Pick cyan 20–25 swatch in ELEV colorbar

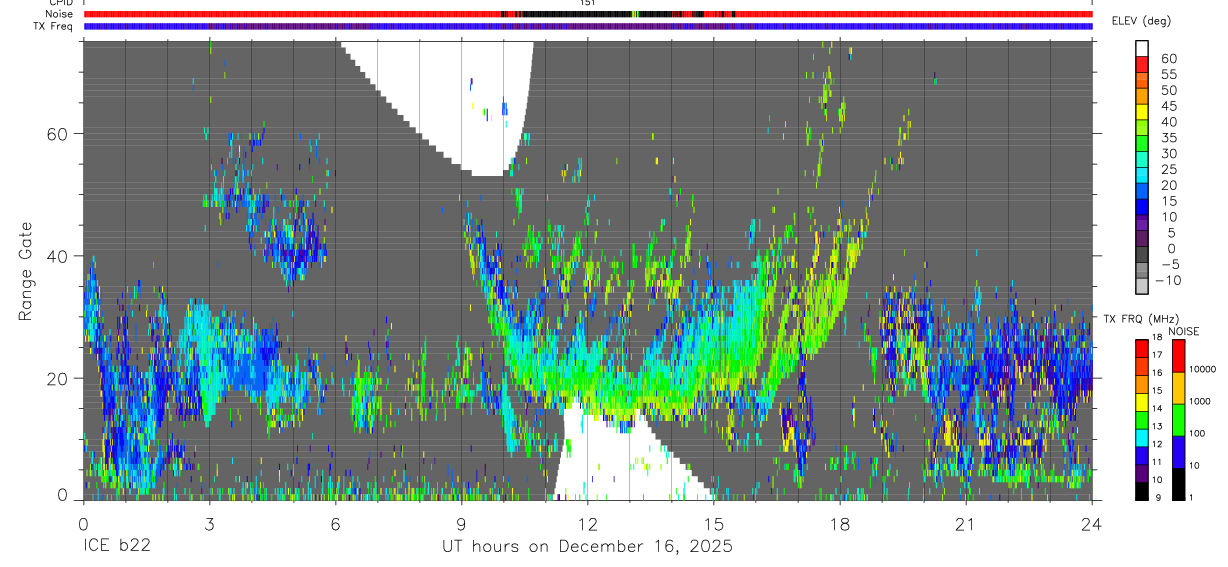[x=1142, y=176]
